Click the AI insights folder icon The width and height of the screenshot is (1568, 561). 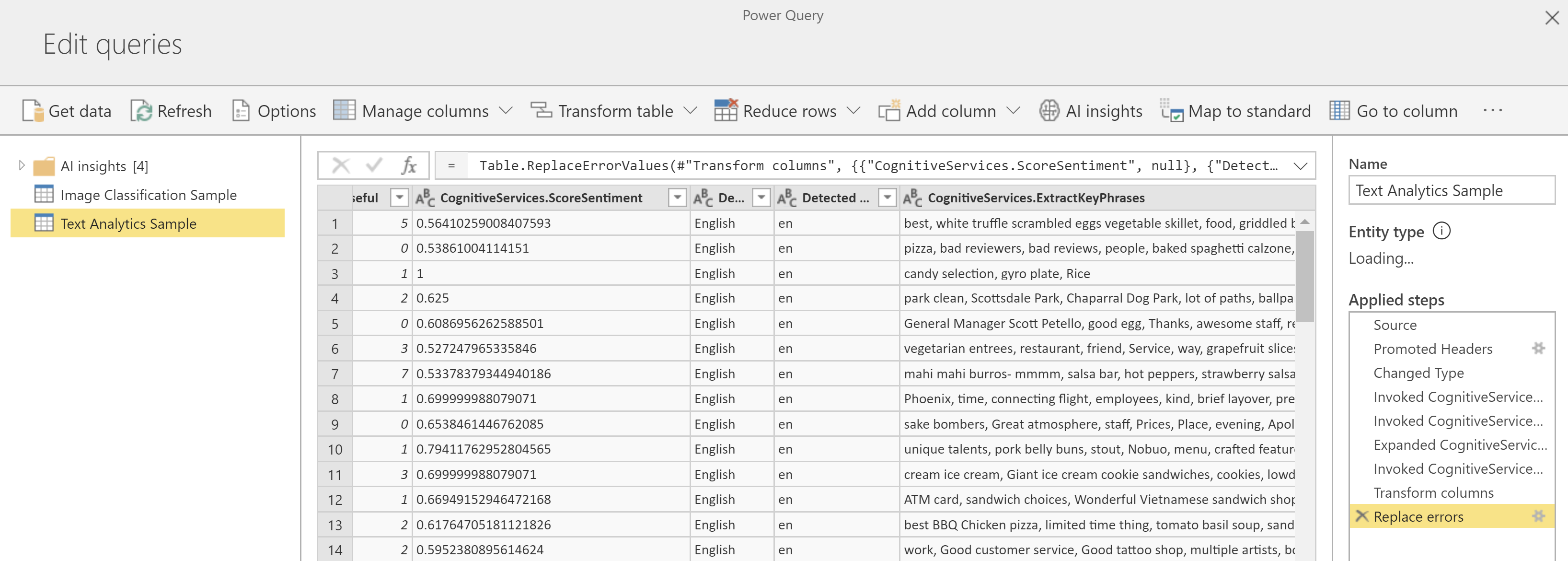44,166
